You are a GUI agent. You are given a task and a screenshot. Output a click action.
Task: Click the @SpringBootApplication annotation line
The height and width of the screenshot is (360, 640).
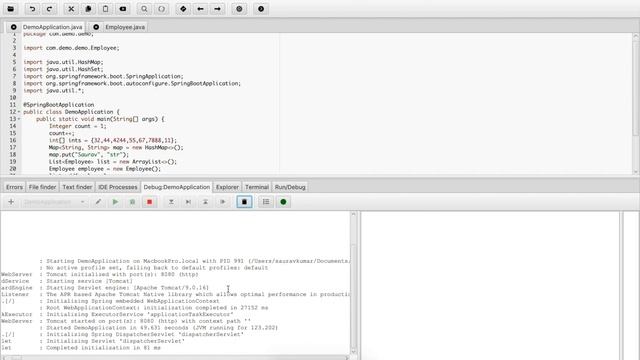pyautogui.click(x=58, y=105)
